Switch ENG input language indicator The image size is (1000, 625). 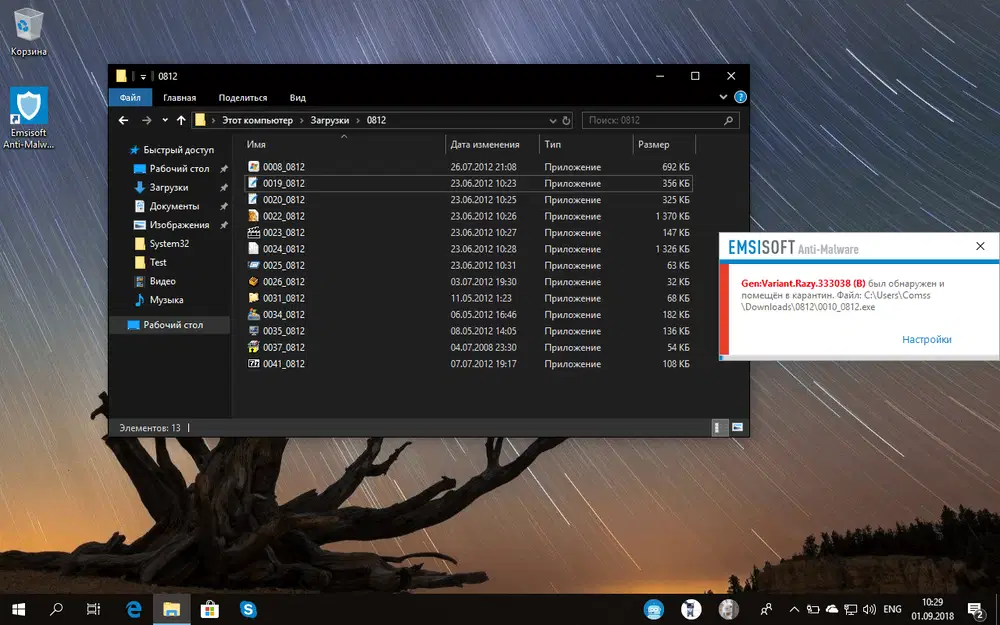(x=893, y=610)
